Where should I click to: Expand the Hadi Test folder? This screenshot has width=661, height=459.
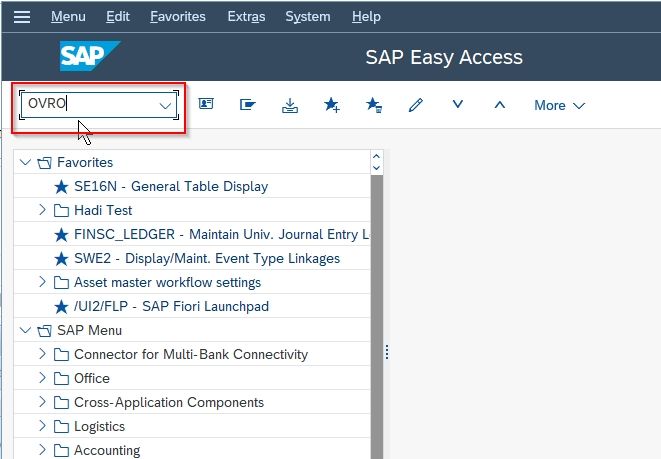pyautogui.click(x=42, y=209)
